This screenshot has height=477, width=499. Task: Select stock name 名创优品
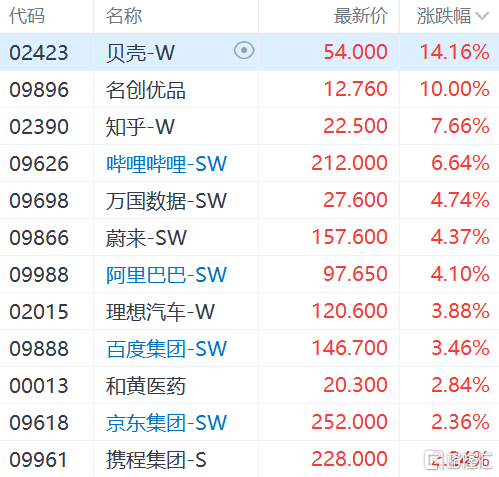tap(145, 90)
